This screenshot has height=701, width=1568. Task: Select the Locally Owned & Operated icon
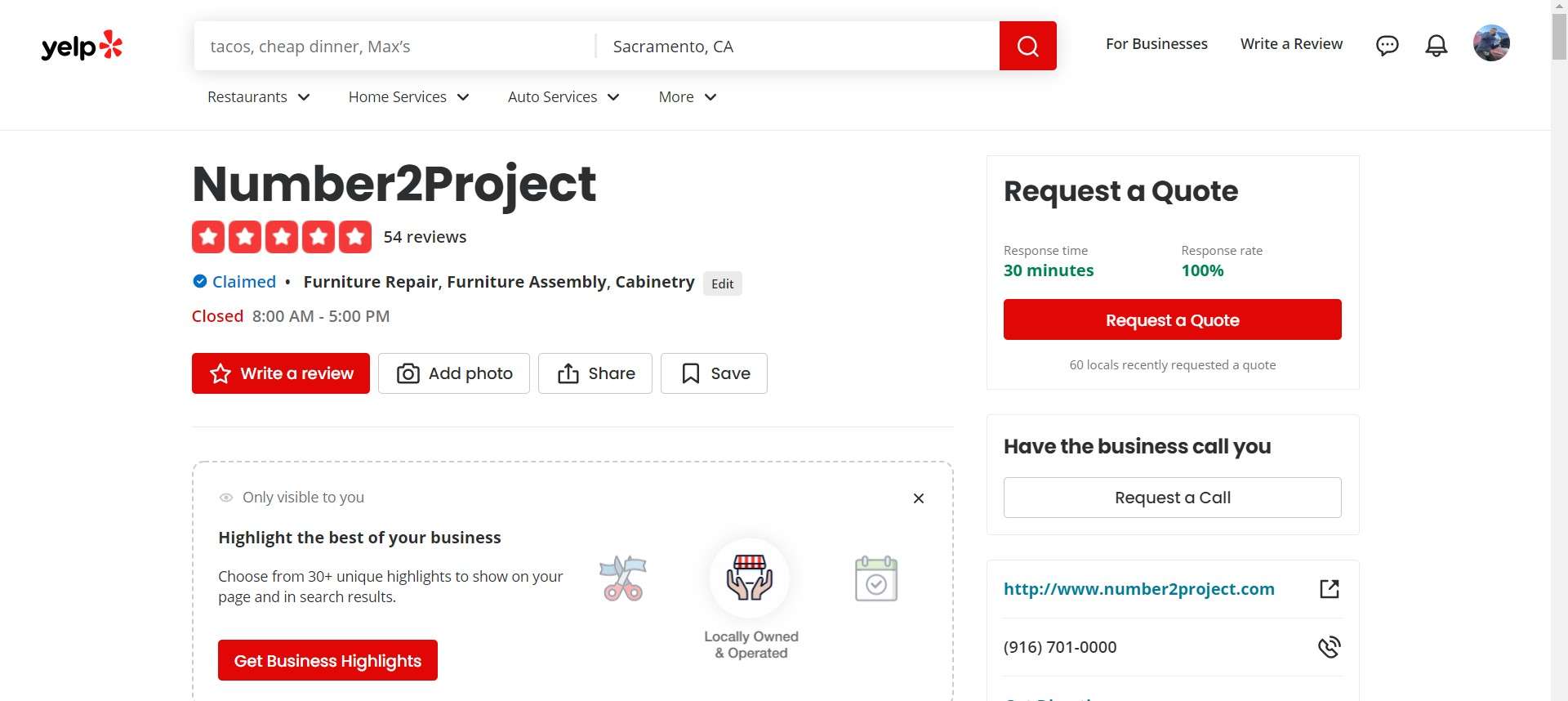tap(750, 578)
